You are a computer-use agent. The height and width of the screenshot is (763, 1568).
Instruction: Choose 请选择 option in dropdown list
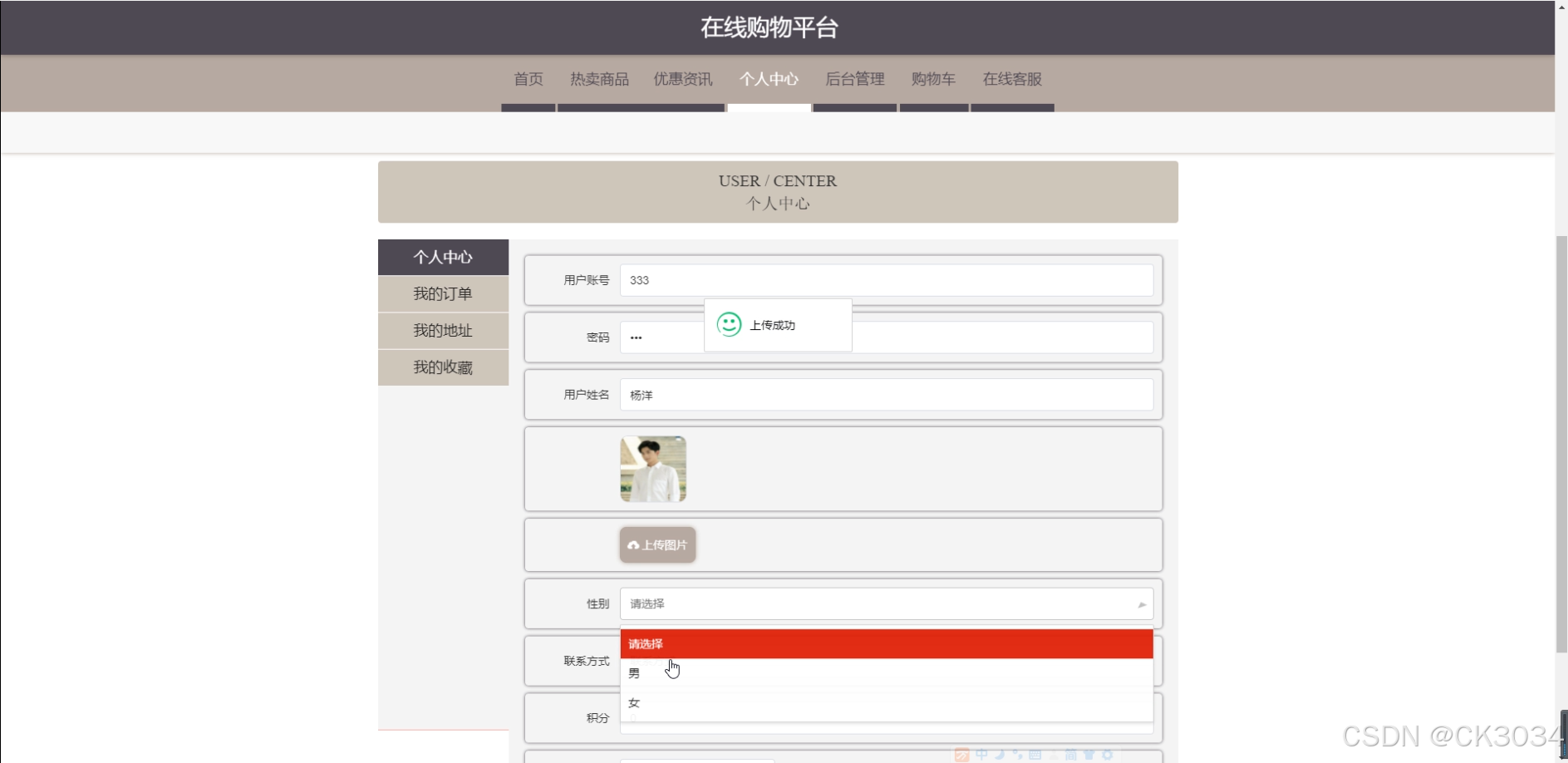pyautogui.click(x=887, y=644)
